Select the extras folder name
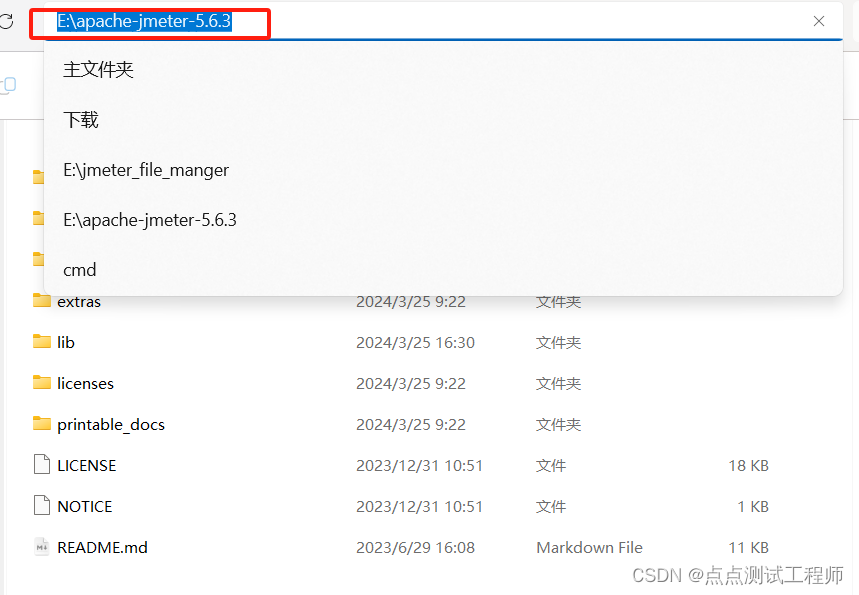This screenshot has width=859, height=595. click(79, 302)
